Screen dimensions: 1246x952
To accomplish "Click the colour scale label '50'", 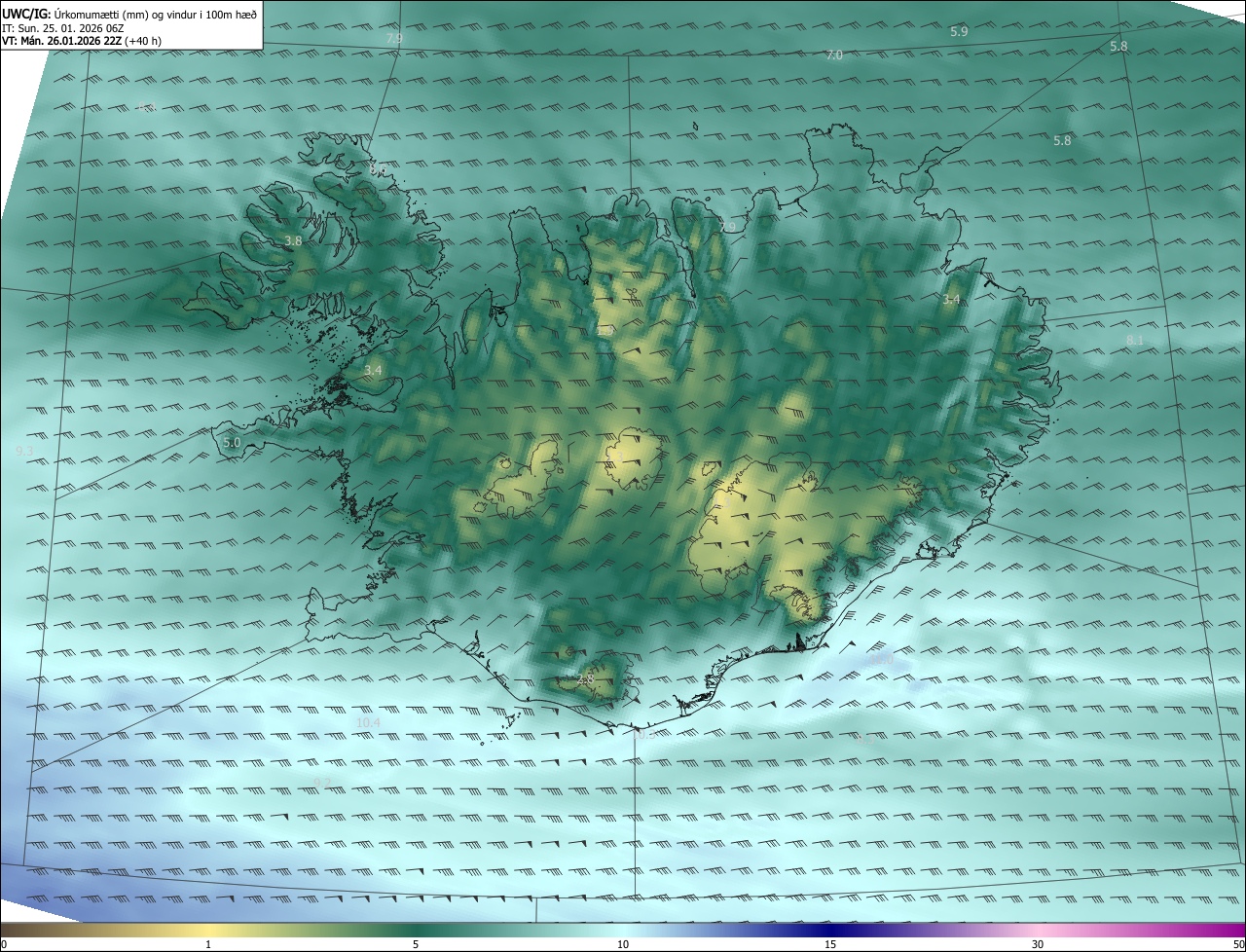I will [x=1238, y=944].
